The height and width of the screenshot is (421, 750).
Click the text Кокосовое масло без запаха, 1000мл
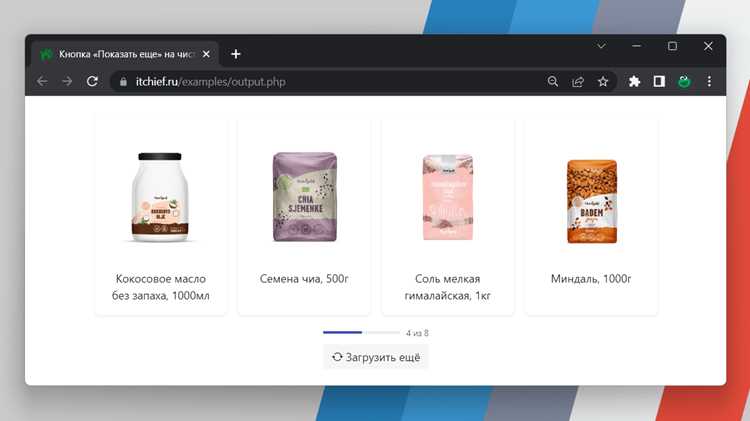pos(161,287)
